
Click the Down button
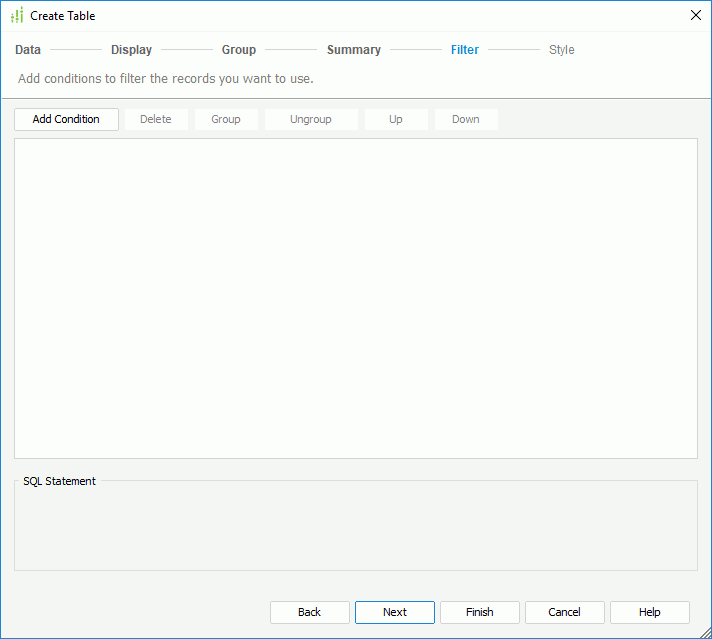point(466,119)
